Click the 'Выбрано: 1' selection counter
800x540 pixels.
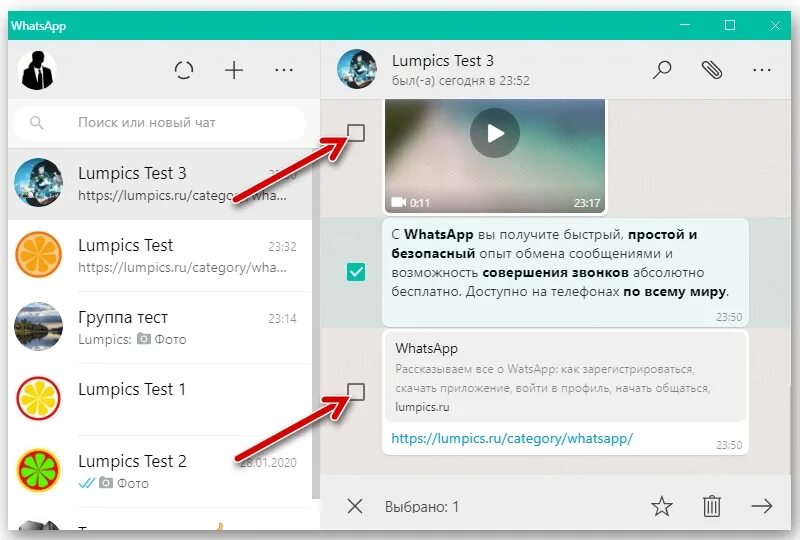point(421,507)
